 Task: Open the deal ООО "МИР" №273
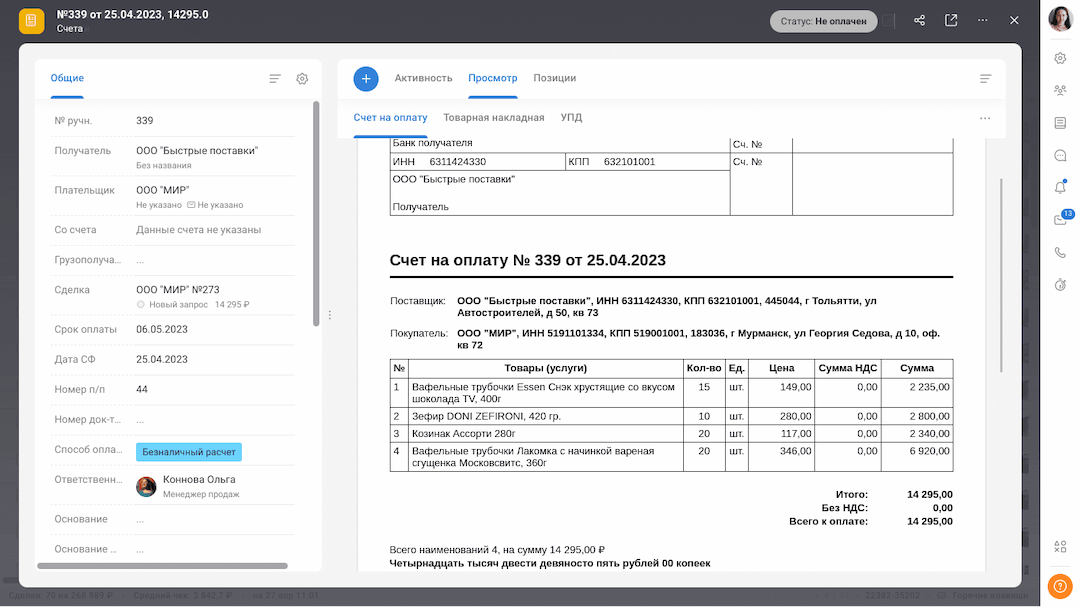[178, 289]
